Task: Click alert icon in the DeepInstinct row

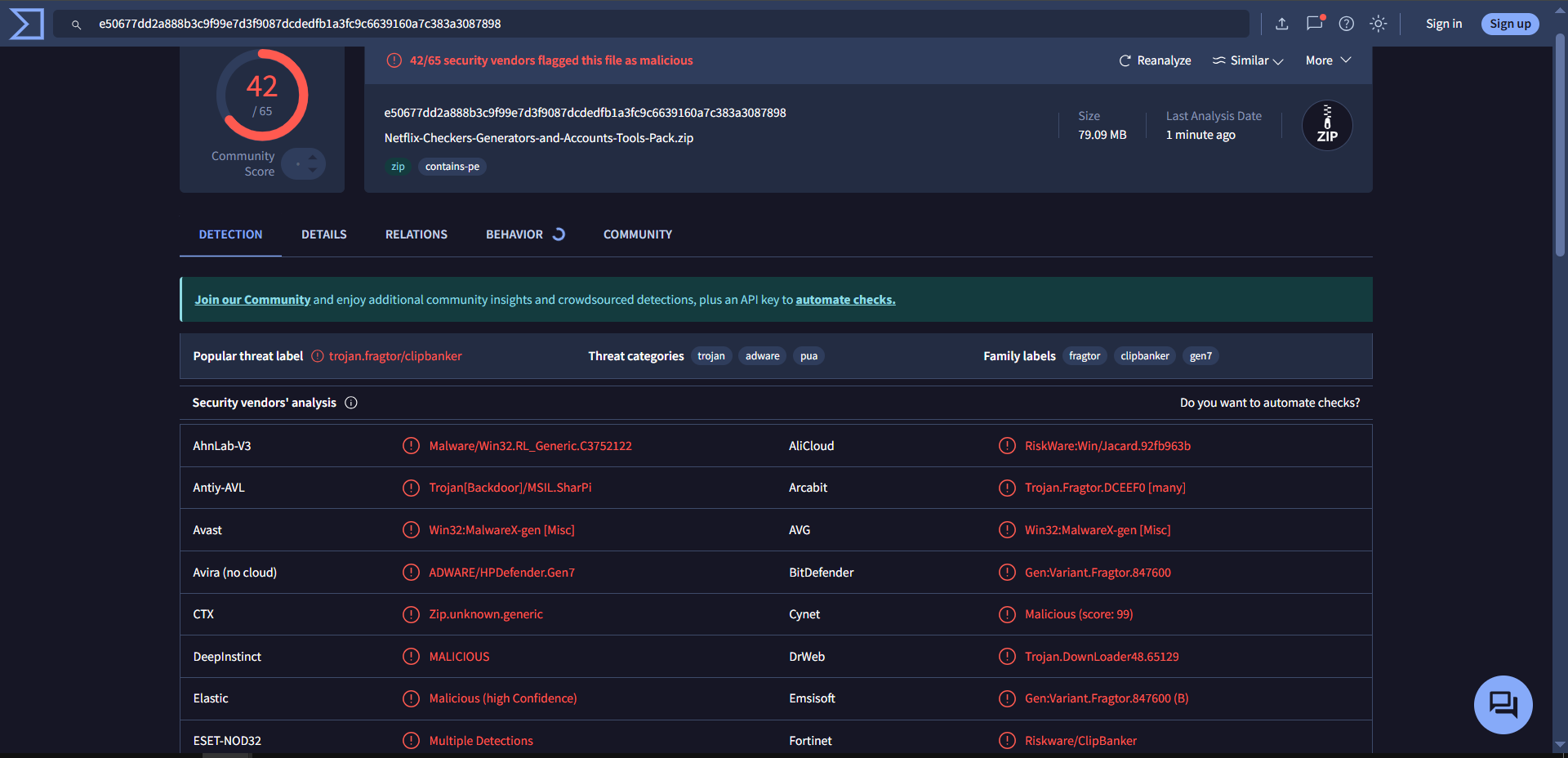Action: point(411,657)
